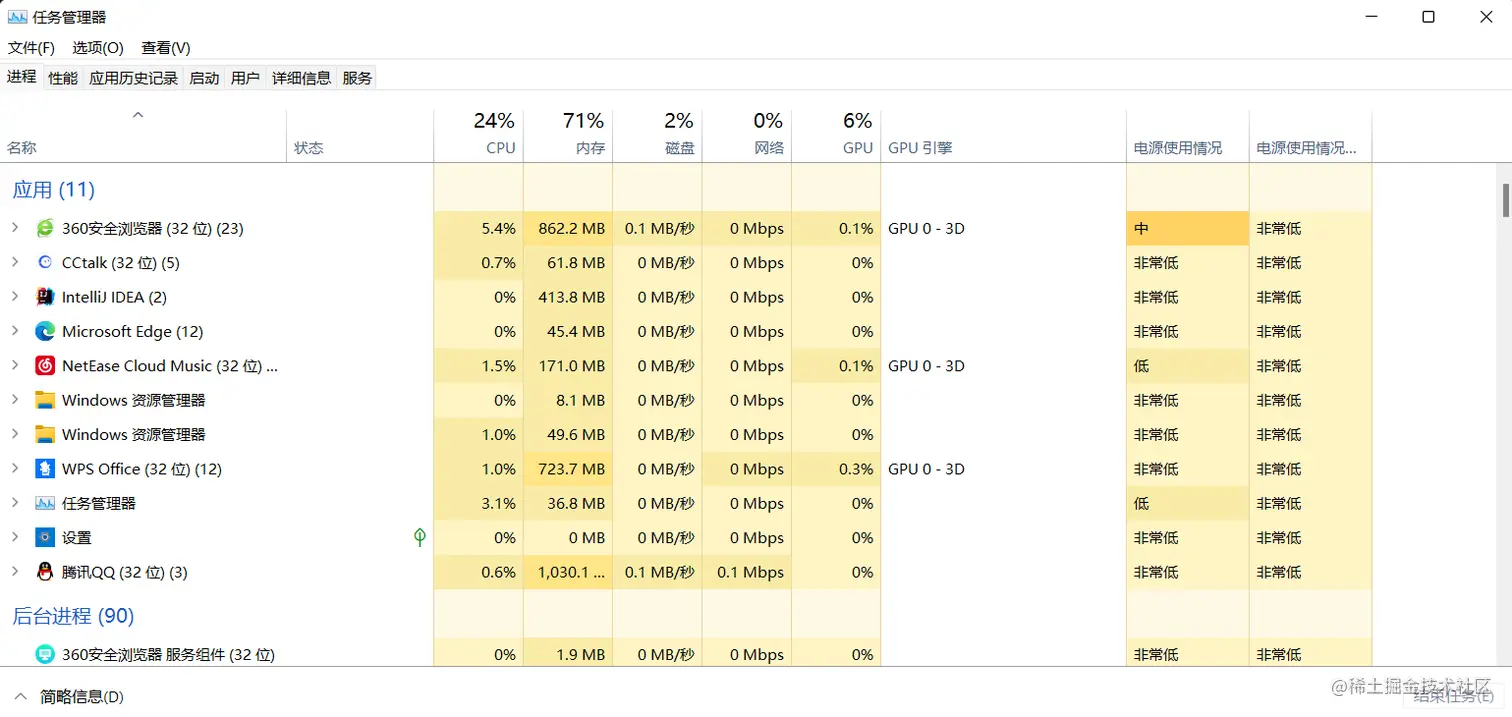Click the 862.2 MB memory cell
The height and width of the screenshot is (717, 1512).
pyautogui.click(x=568, y=228)
